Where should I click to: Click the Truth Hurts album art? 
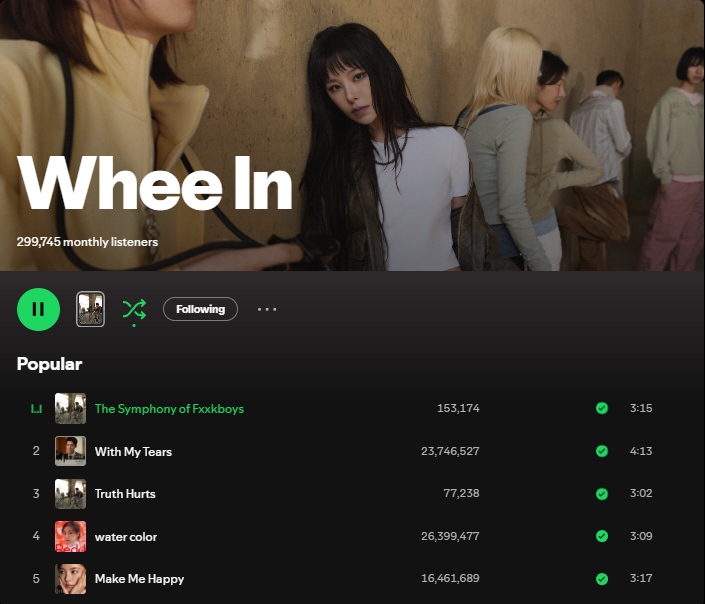pyautogui.click(x=71, y=493)
